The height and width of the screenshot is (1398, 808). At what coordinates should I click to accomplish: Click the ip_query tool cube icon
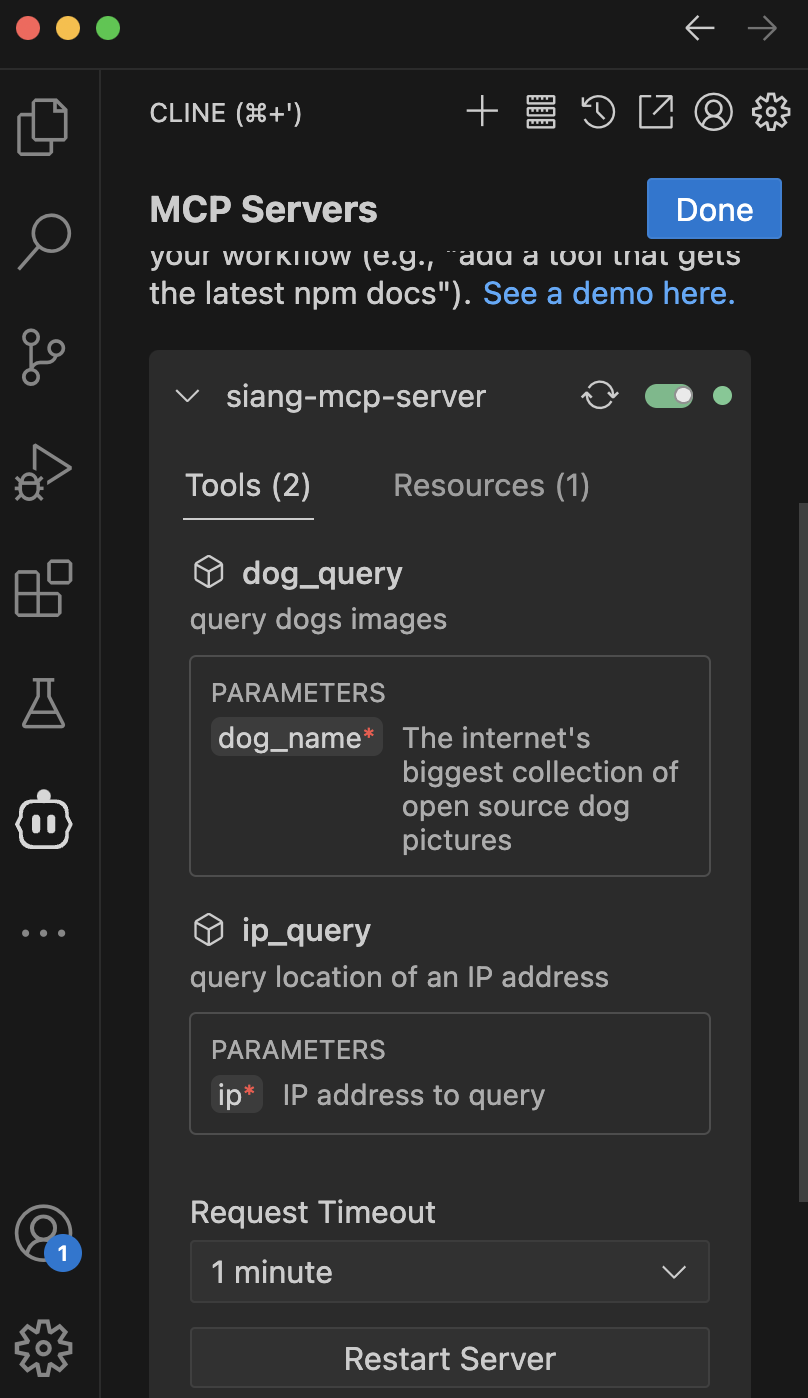(x=208, y=931)
